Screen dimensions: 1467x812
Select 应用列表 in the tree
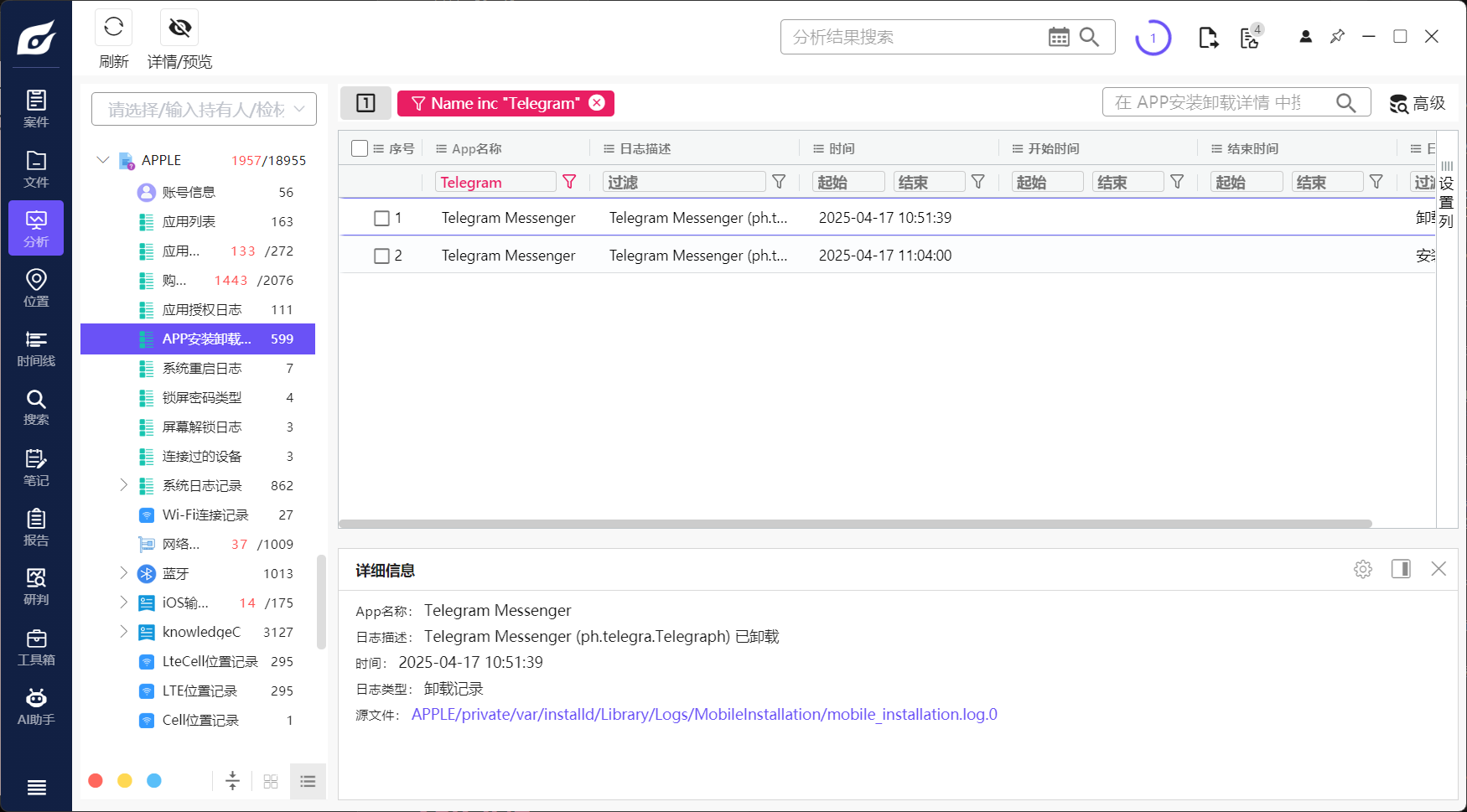tap(198, 222)
